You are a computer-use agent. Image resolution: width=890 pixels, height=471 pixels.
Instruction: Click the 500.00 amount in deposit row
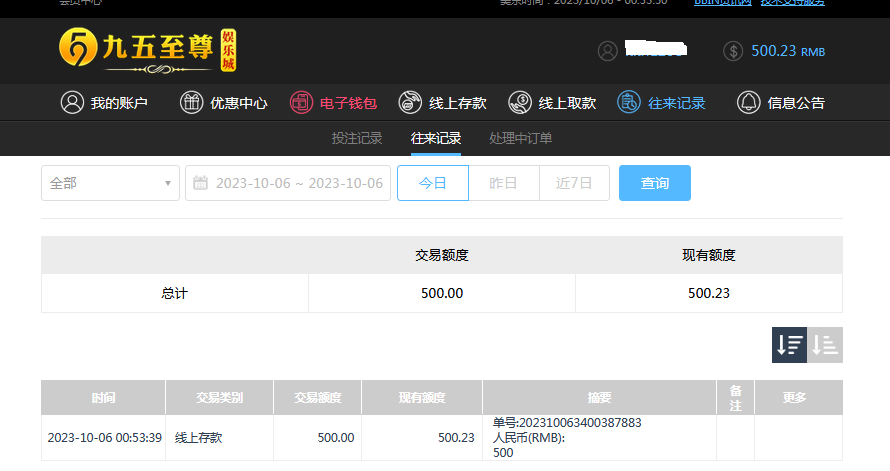coord(335,438)
